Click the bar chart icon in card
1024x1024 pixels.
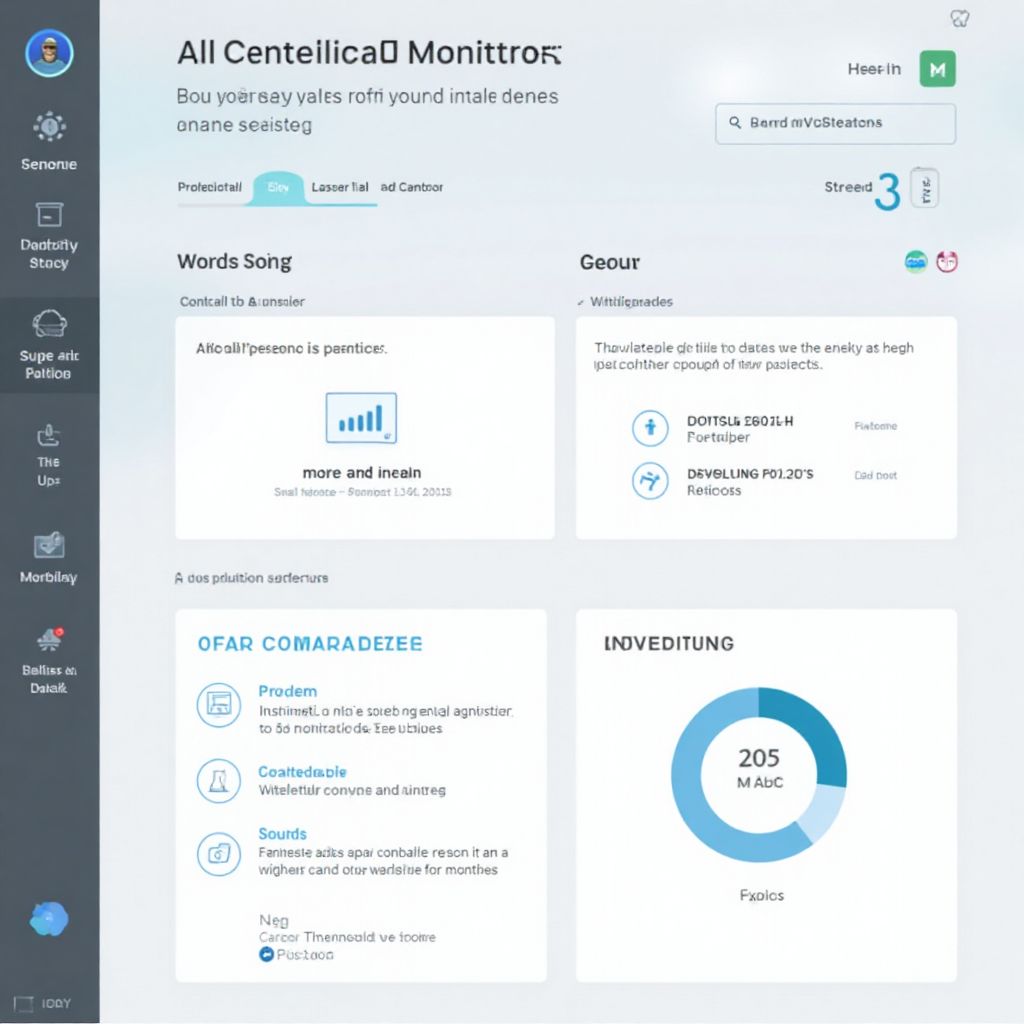coord(361,418)
